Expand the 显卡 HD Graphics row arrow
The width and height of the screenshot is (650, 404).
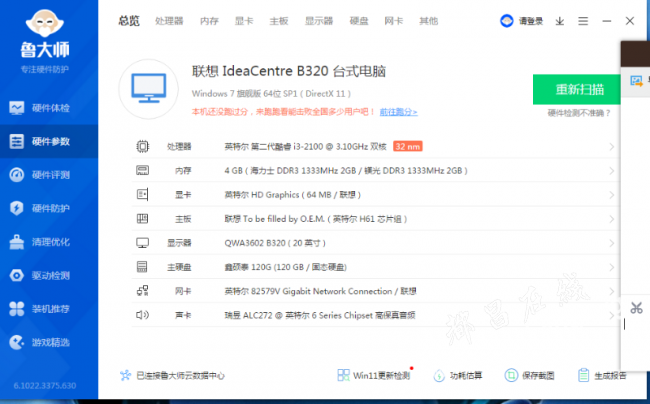[x=611, y=195]
